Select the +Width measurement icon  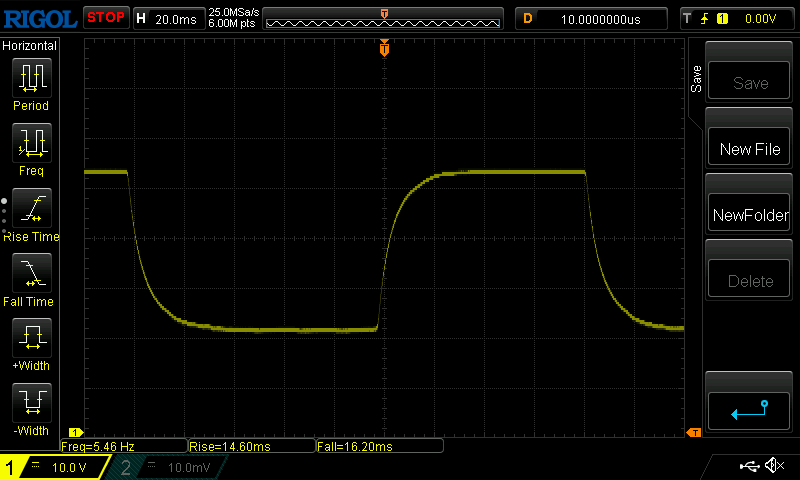click(31, 338)
